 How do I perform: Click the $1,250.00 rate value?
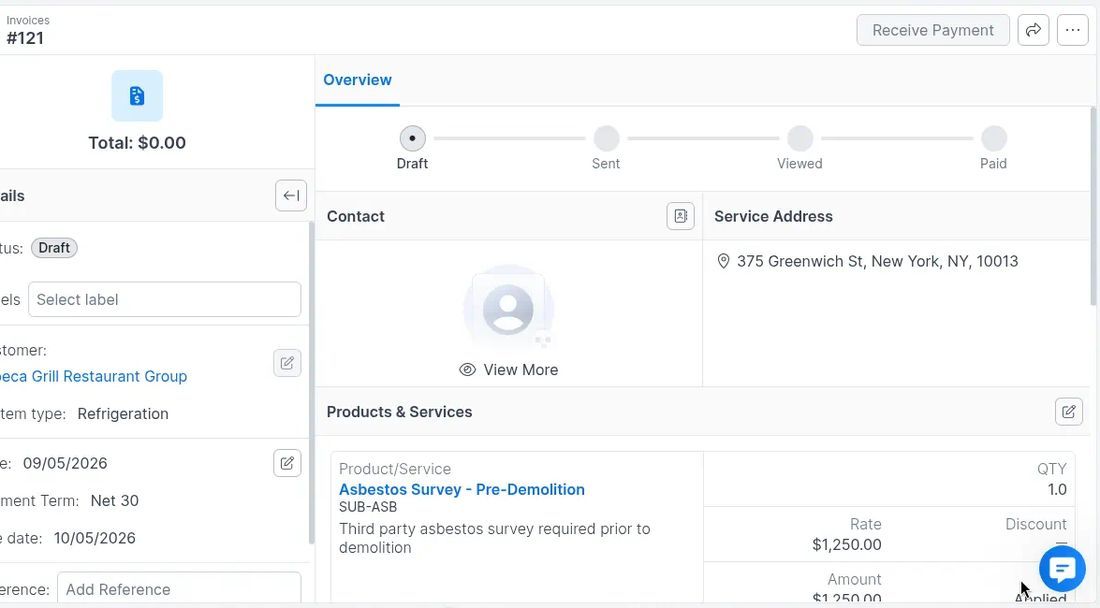point(847,545)
